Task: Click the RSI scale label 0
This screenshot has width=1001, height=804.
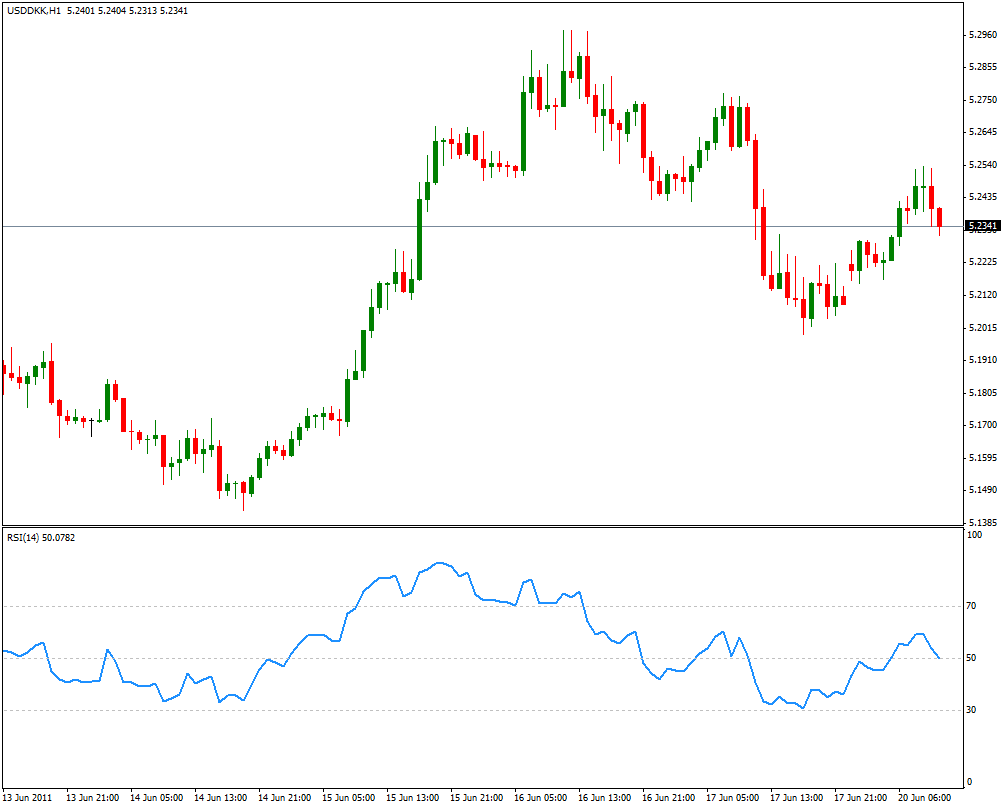Action: (970, 782)
